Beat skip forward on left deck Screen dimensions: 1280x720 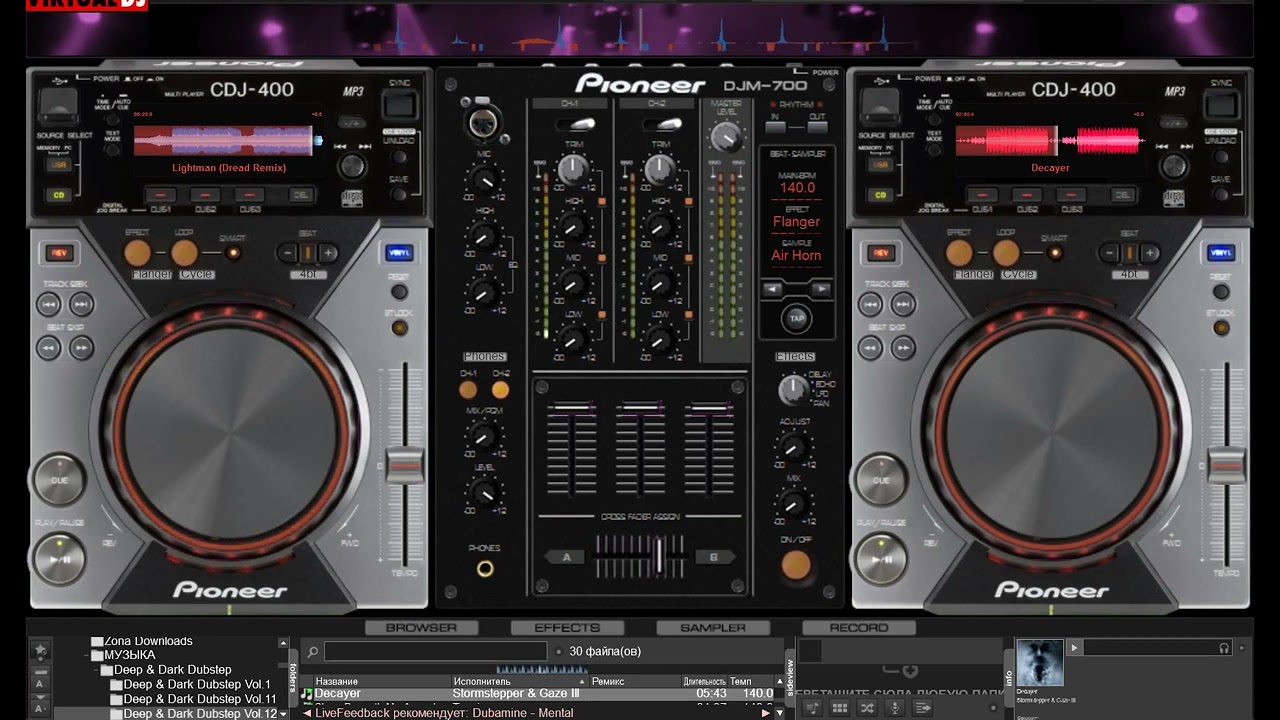[x=81, y=348]
